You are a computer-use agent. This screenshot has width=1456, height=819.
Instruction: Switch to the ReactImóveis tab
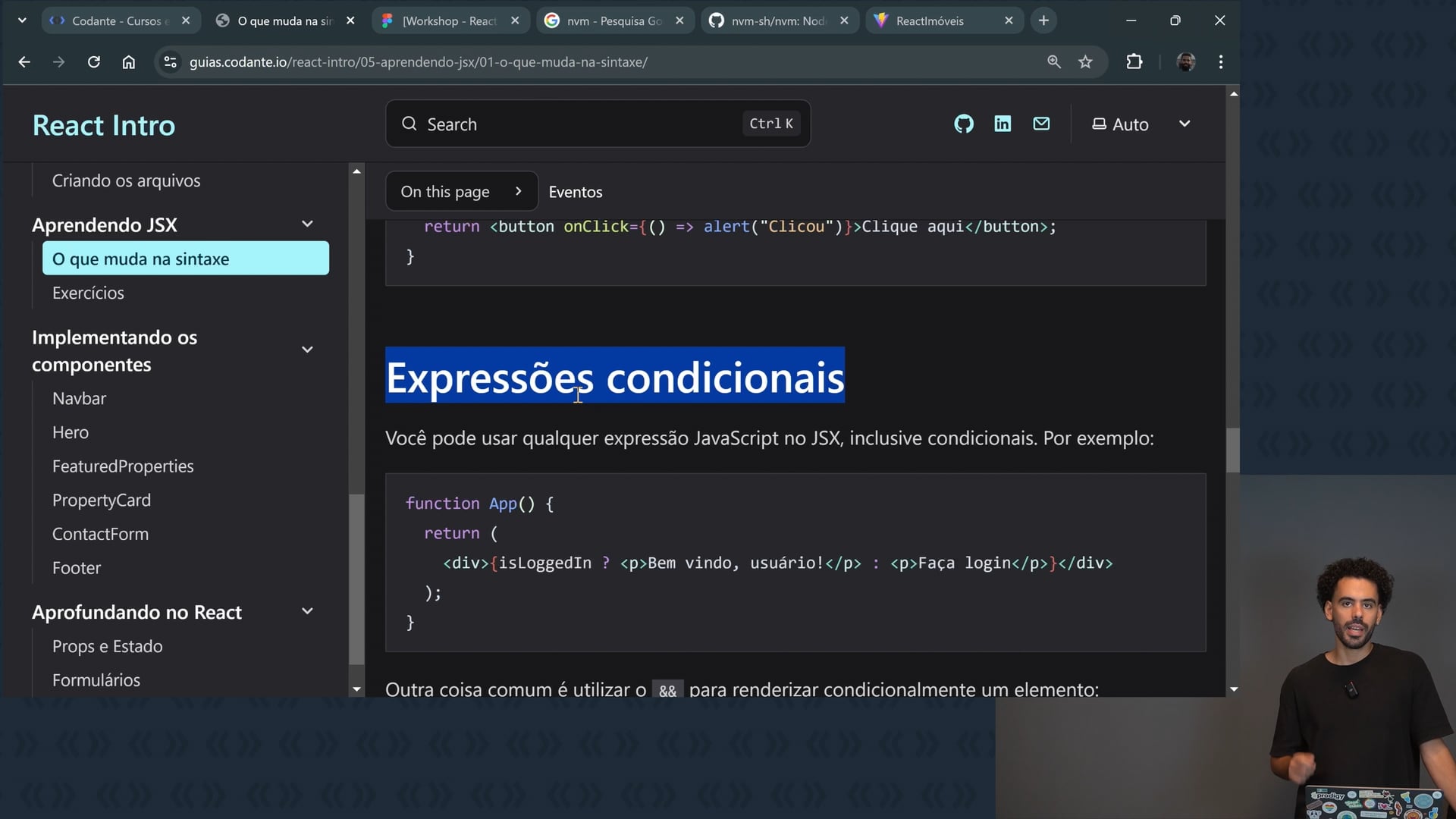[x=930, y=20]
